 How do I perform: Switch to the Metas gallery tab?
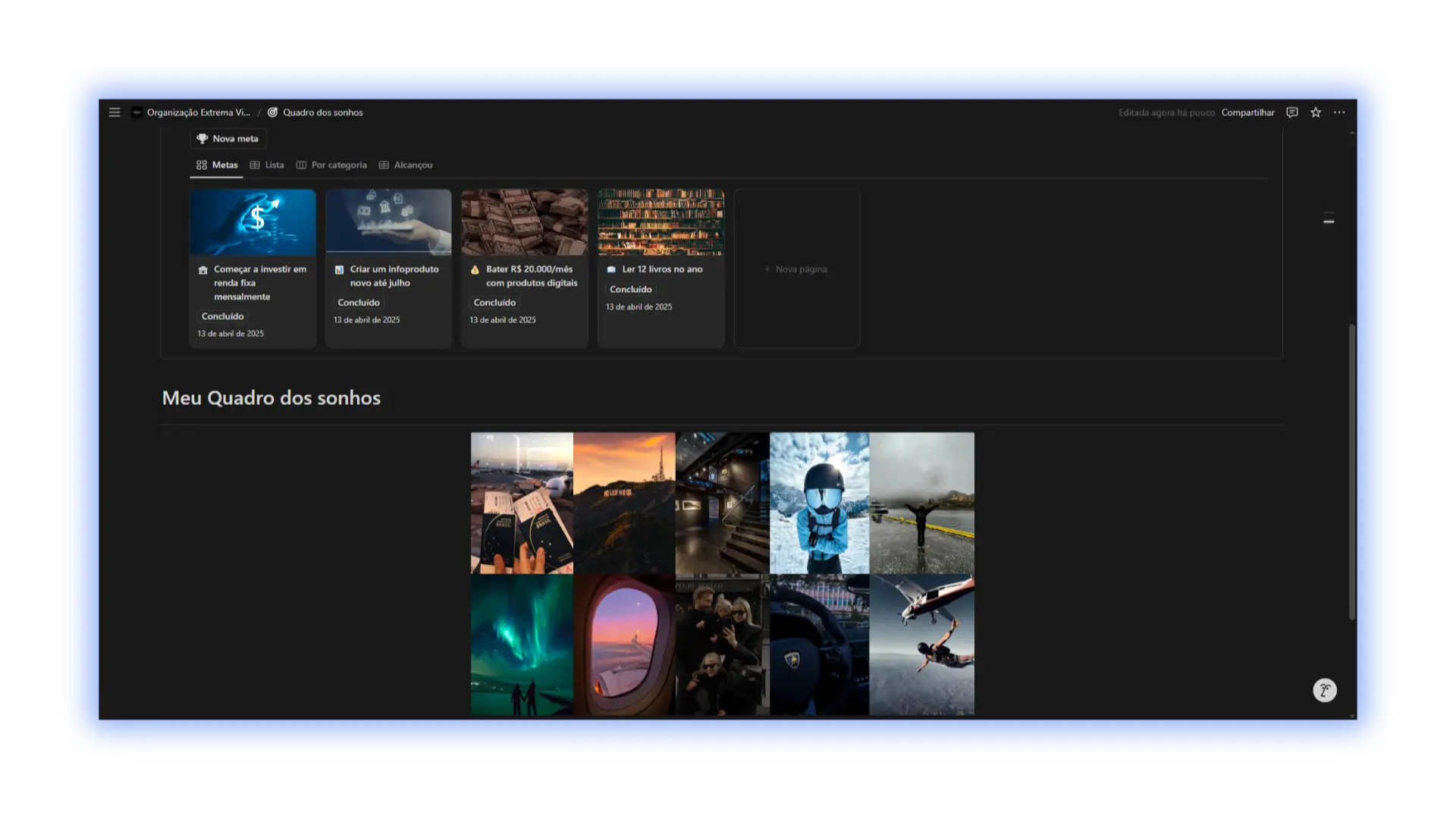(217, 165)
